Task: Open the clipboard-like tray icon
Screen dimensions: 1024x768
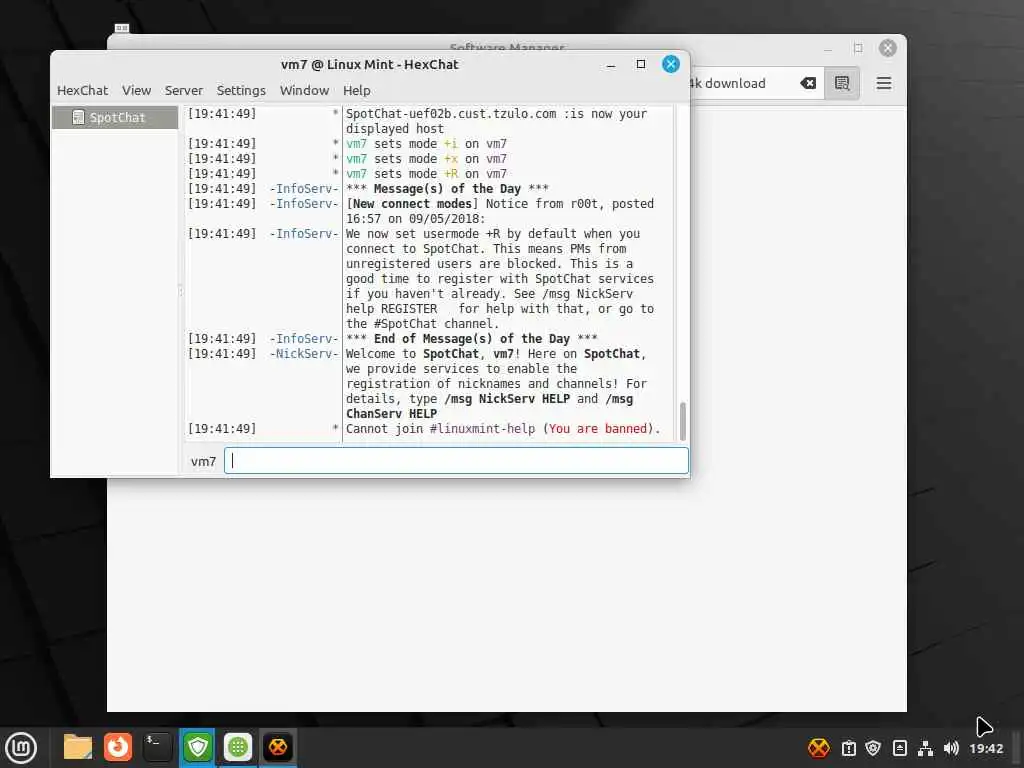Action: pos(848,748)
